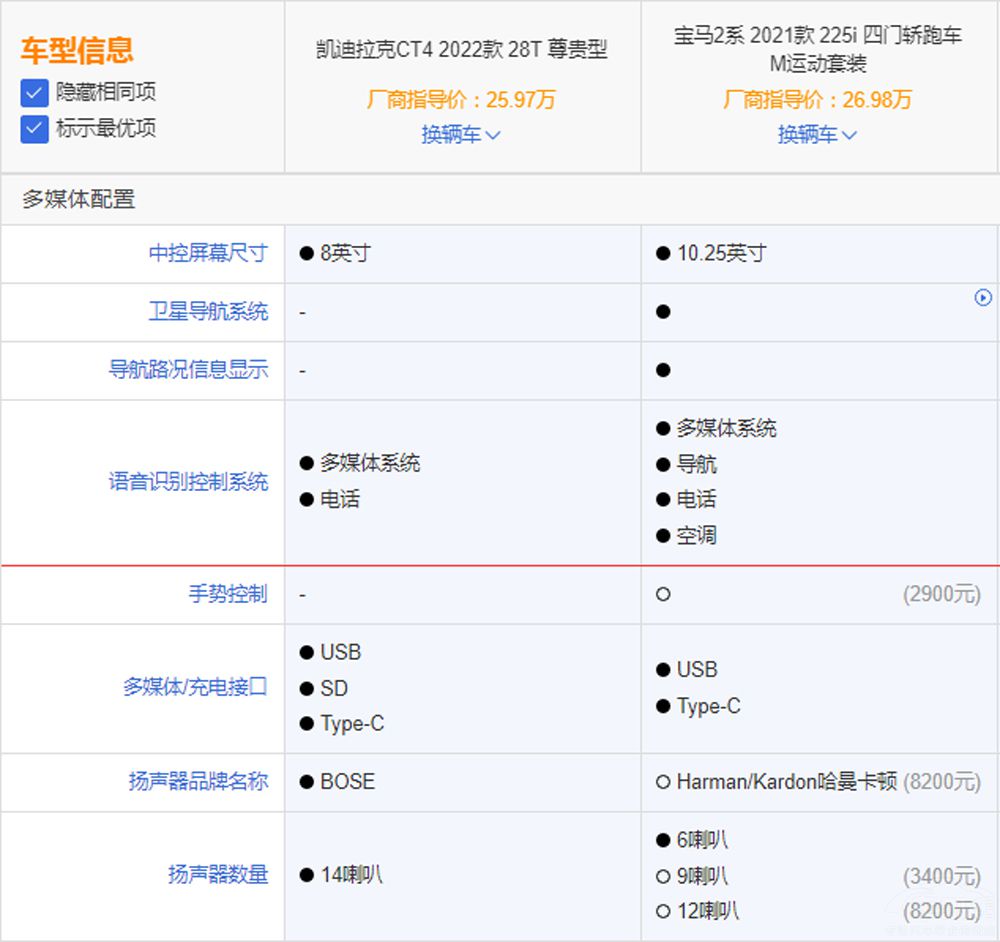1000x942 pixels.
Task: Open the 导航路况信息显示 parameter link
Action: (x=188, y=370)
